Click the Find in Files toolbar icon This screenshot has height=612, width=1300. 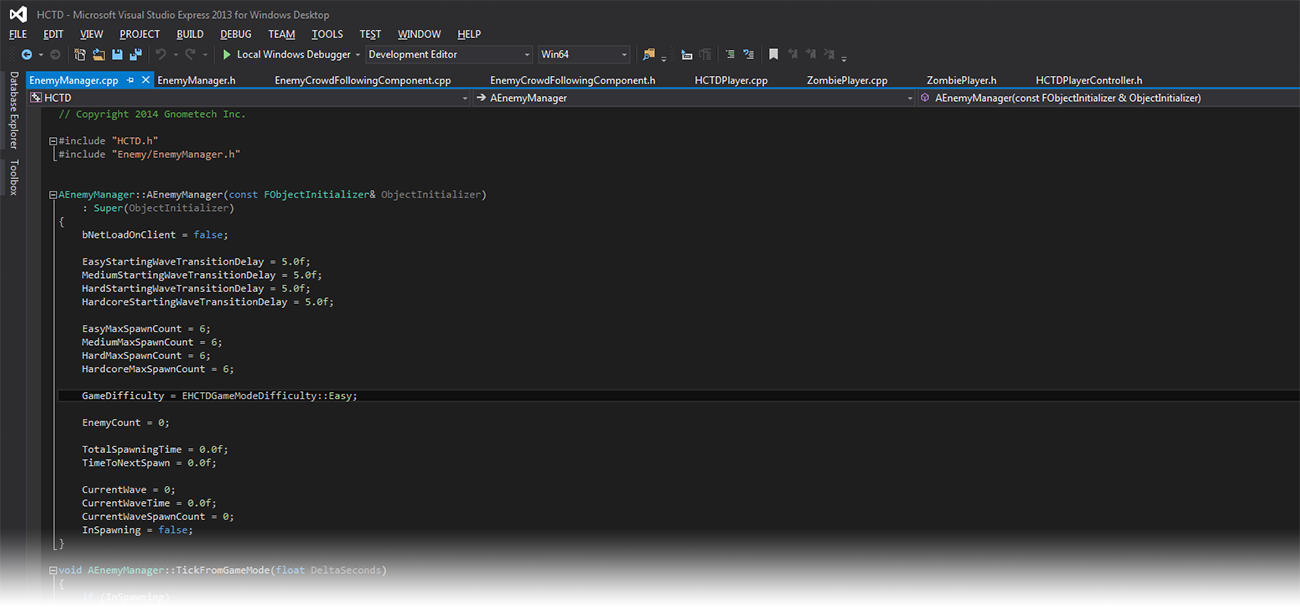pos(649,55)
